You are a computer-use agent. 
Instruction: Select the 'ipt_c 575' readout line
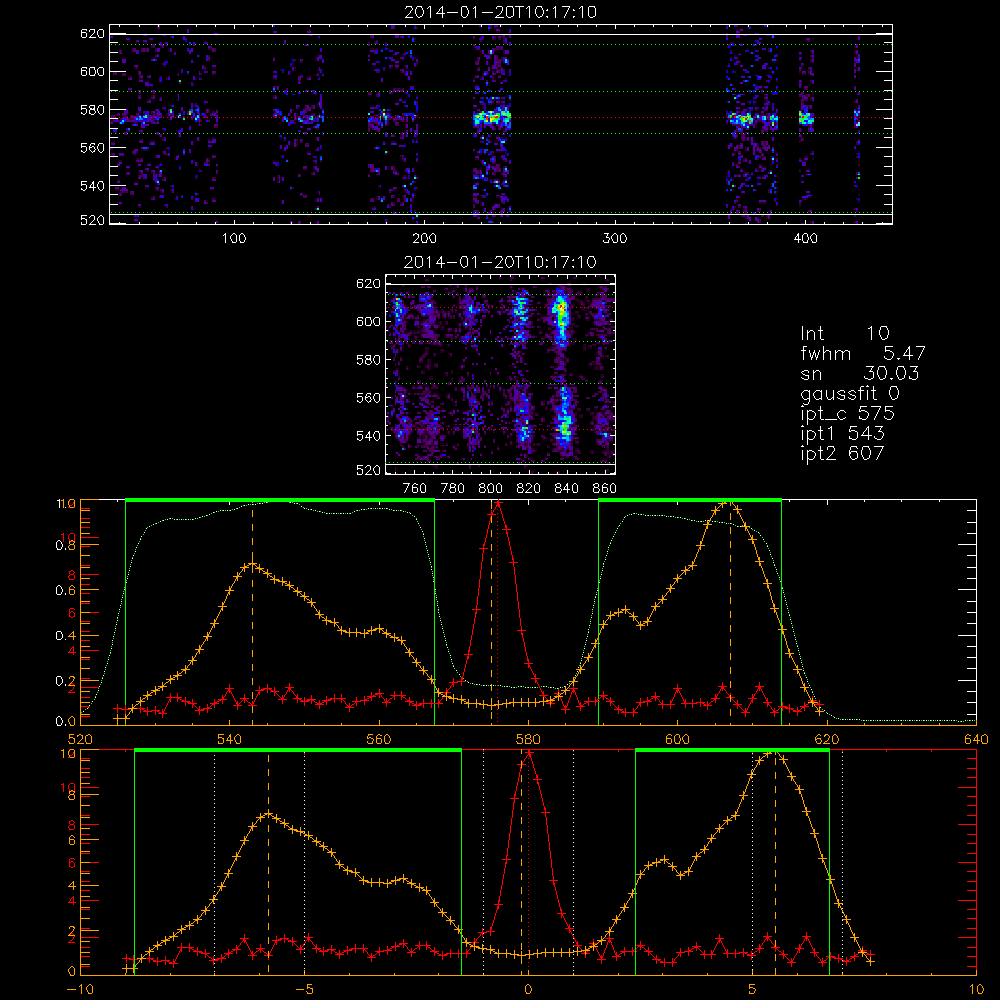click(848, 414)
